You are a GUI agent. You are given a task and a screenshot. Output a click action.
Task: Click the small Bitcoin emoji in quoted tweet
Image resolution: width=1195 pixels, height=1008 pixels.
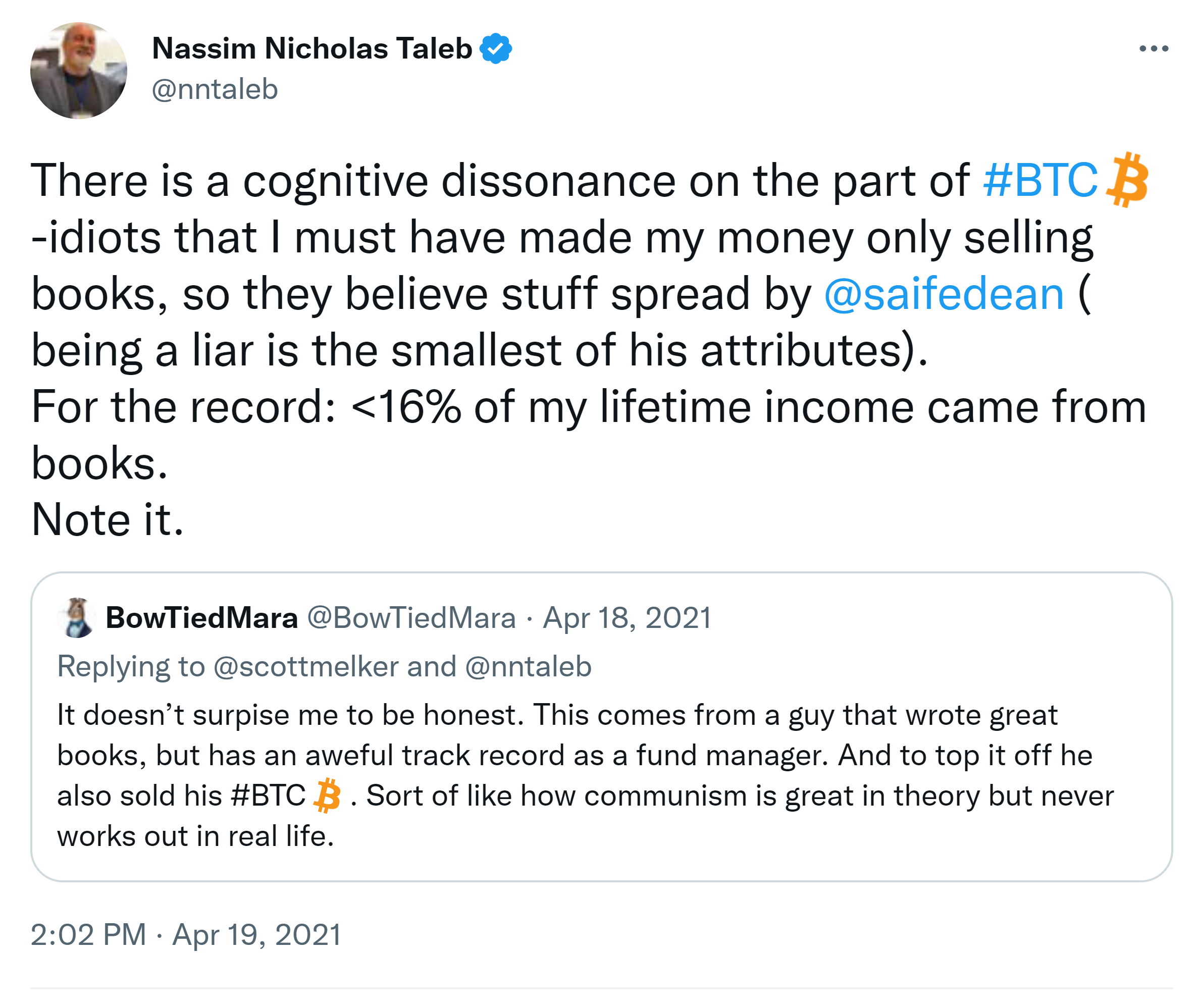[x=328, y=795]
